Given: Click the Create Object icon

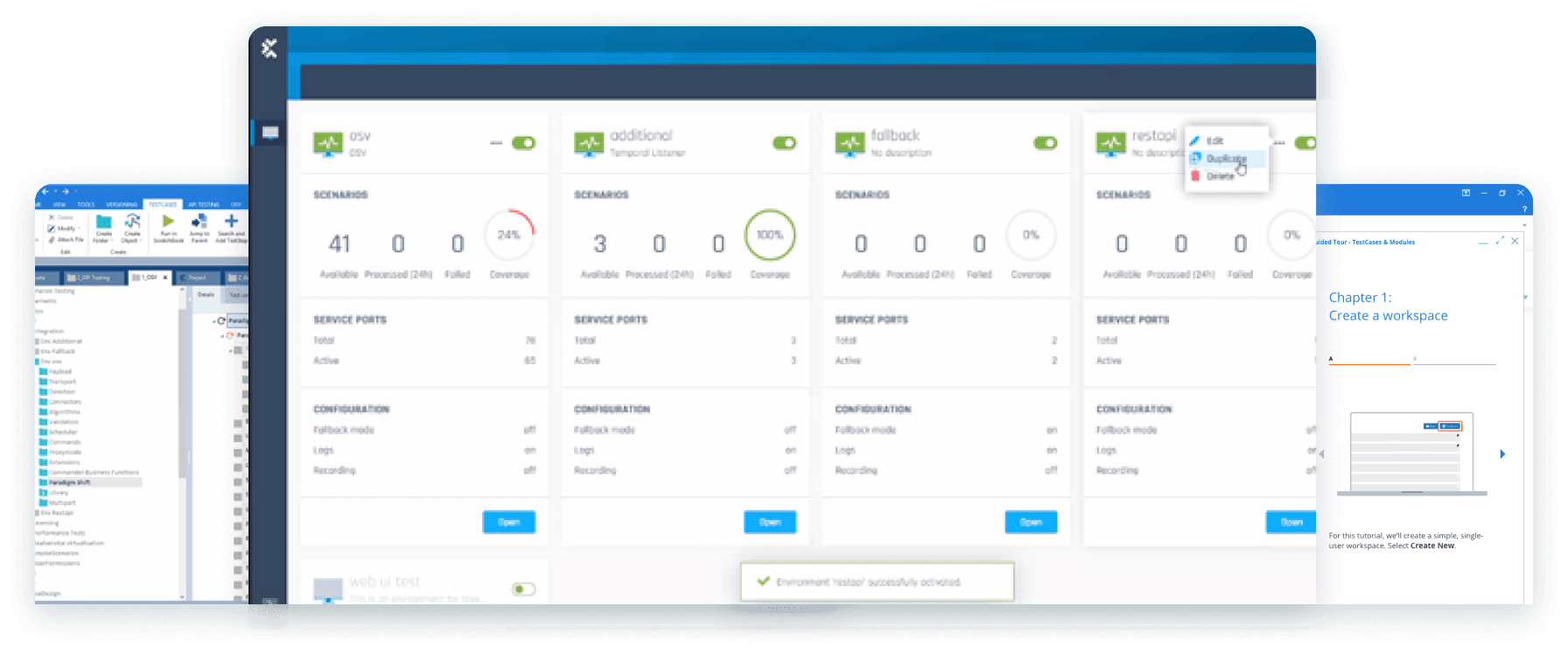Looking at the screenshot, I should pyautogui.click(x=132, y=222).
